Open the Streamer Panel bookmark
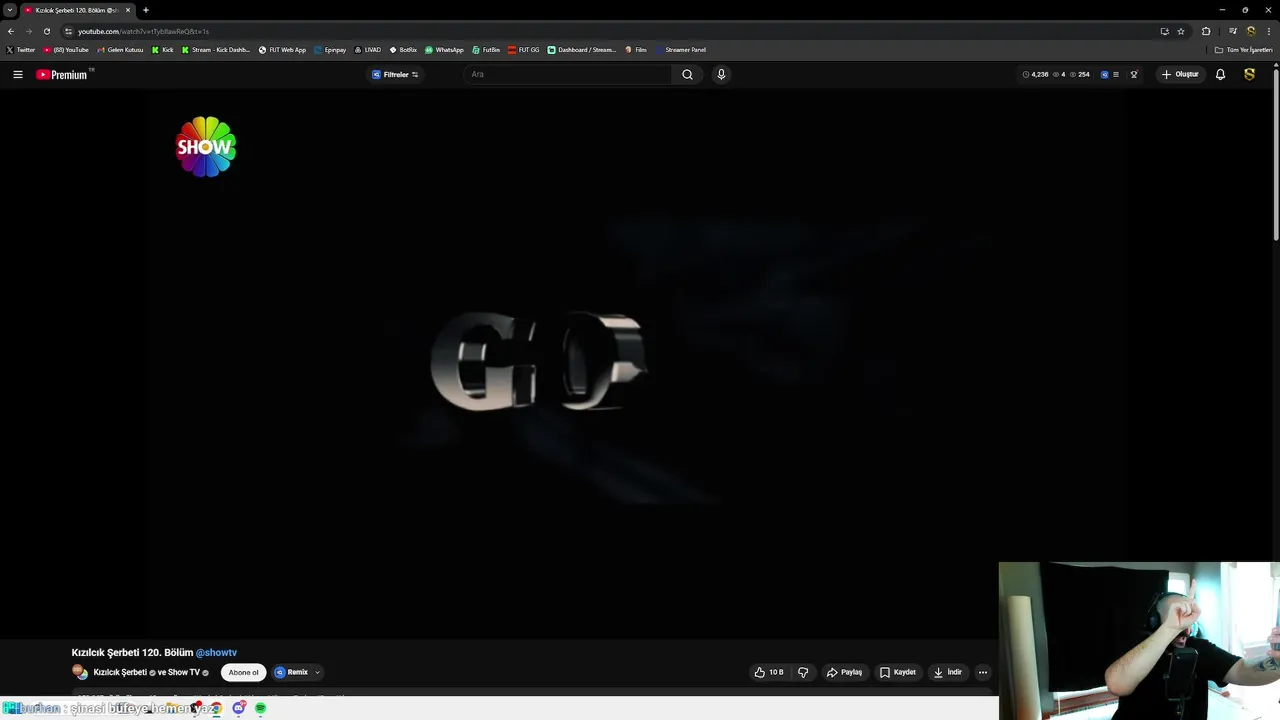Image resolution: width=1280 pixels, height=720 pixels. coord(681,50)
